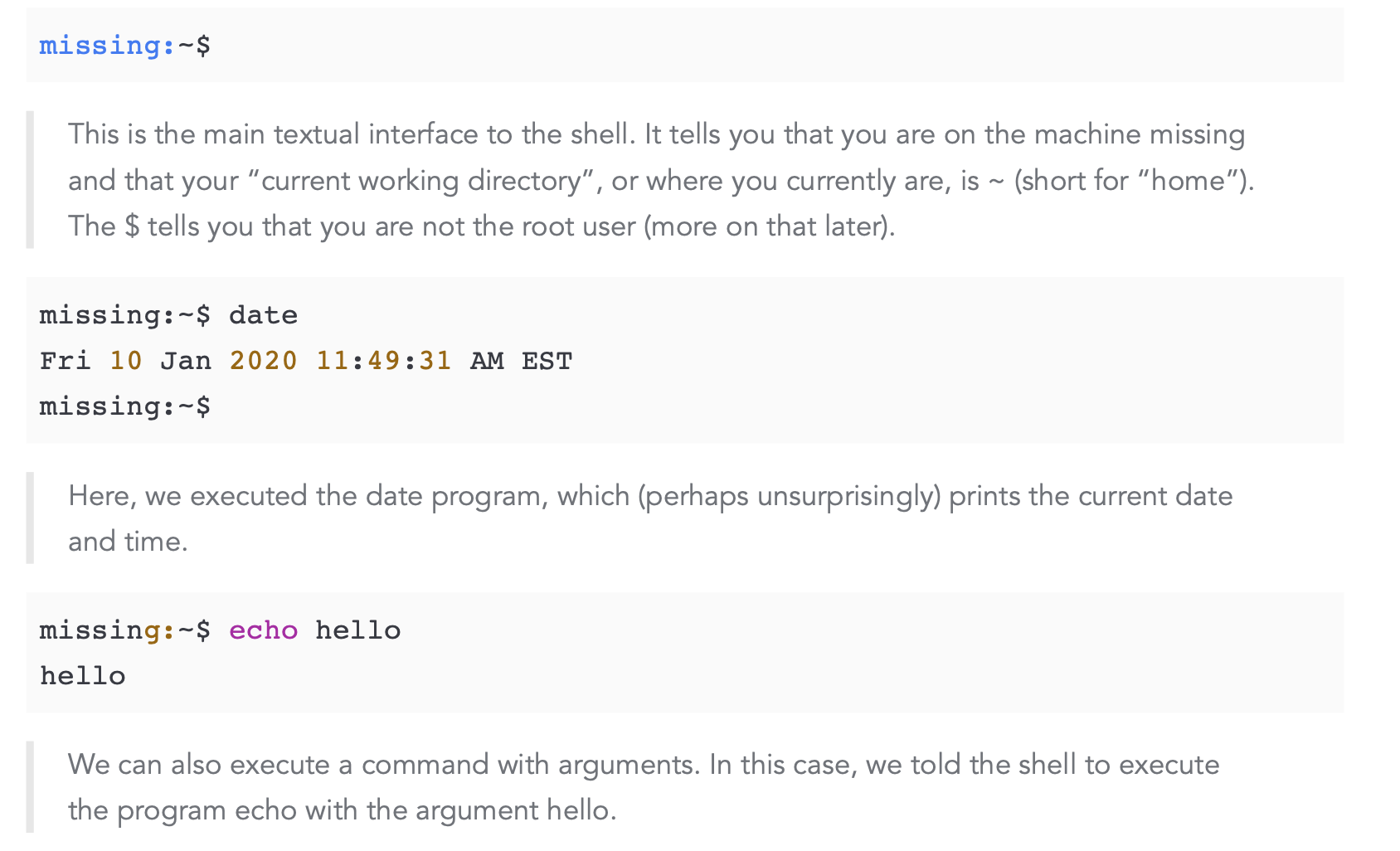
Task: Click the phrase "current working directory"
Action: click(x=421, y=181)
